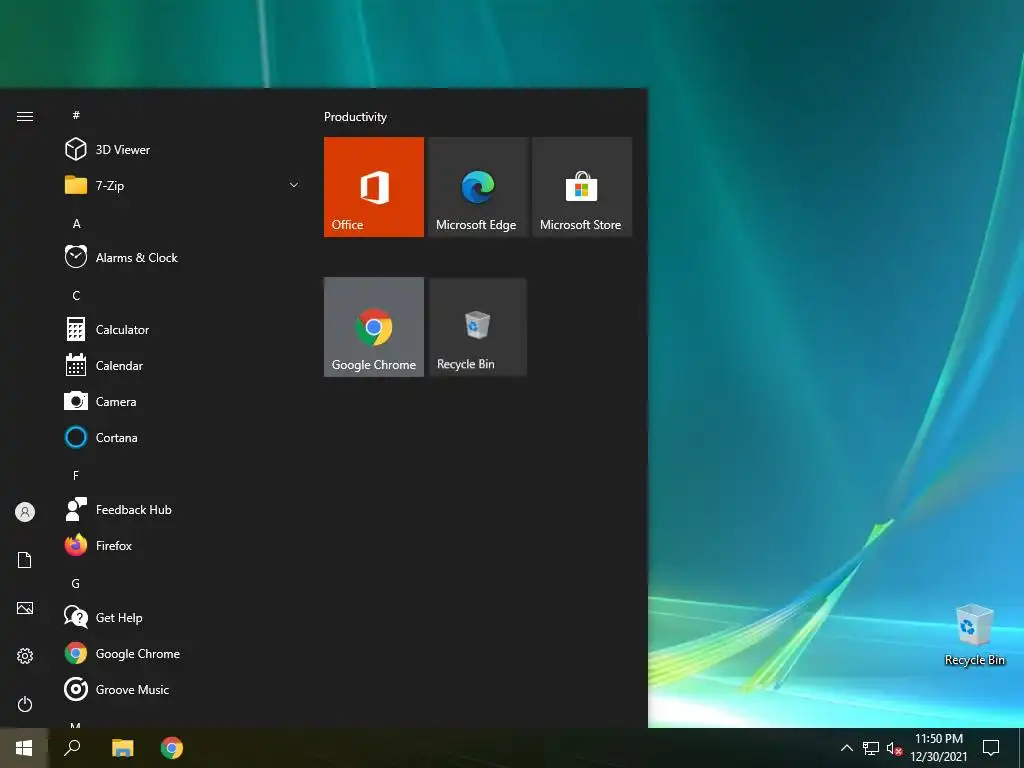
Task: Click the 'G' letter header in app list
Action: click(76, 583)
